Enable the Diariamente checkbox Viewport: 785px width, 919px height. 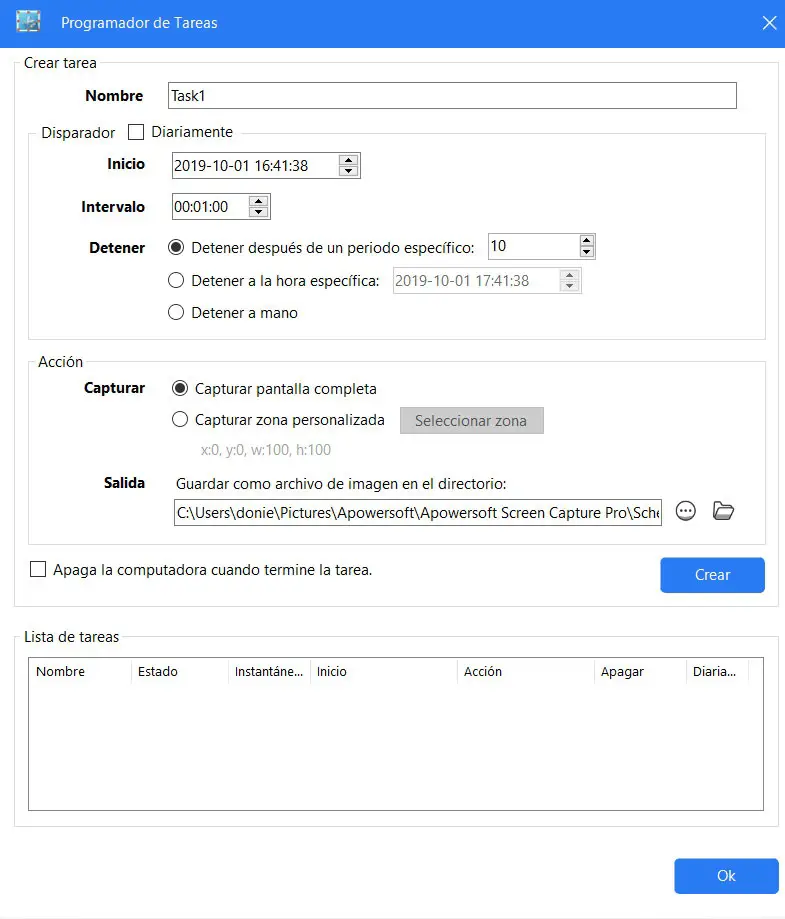(136, 132)
